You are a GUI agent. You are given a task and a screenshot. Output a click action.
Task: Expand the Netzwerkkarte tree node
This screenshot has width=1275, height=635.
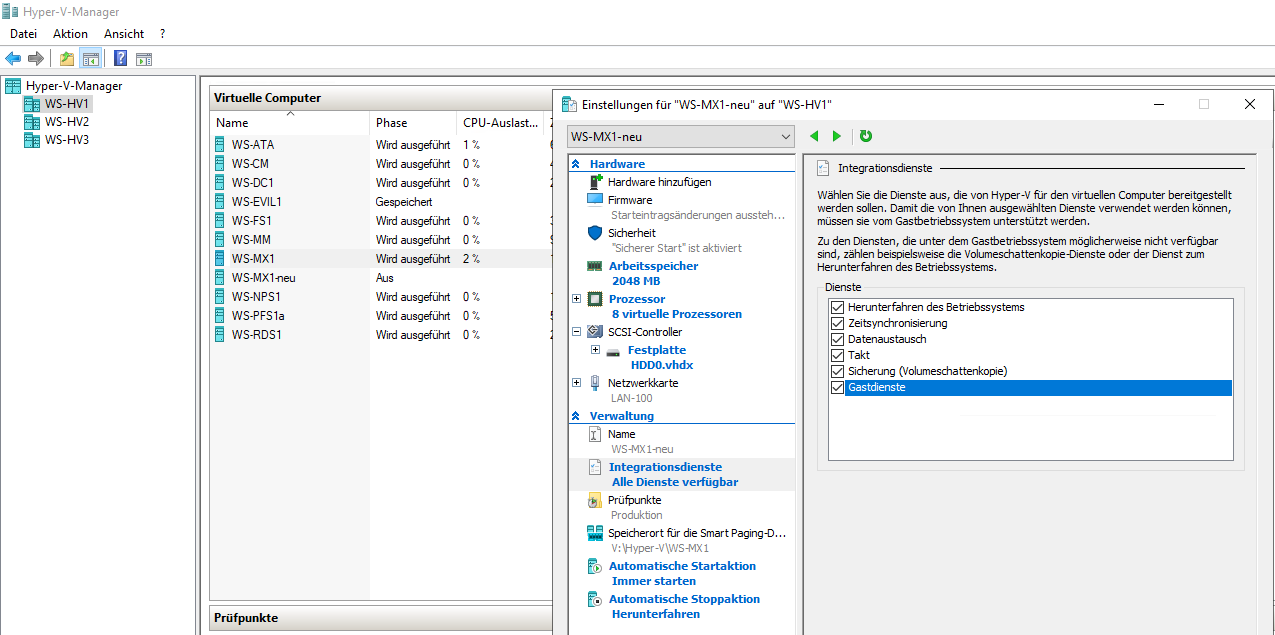point(576,383)
